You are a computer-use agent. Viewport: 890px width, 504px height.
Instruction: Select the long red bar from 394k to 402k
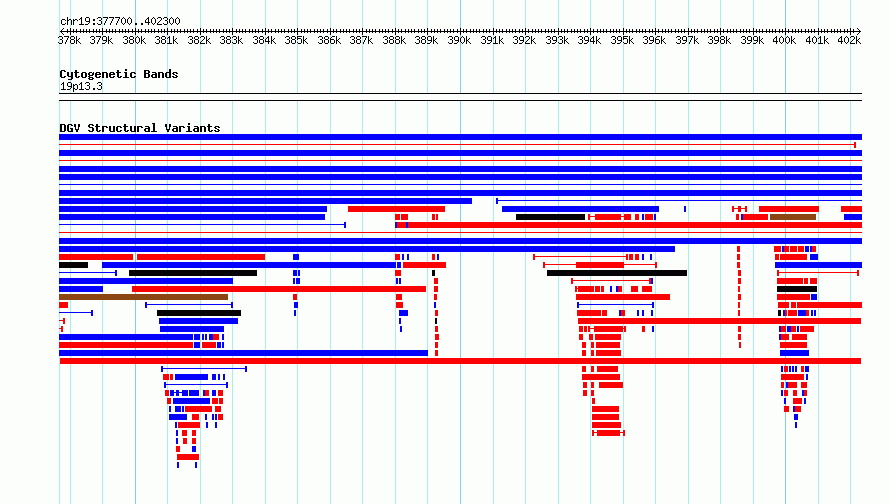tap(719, 321)
